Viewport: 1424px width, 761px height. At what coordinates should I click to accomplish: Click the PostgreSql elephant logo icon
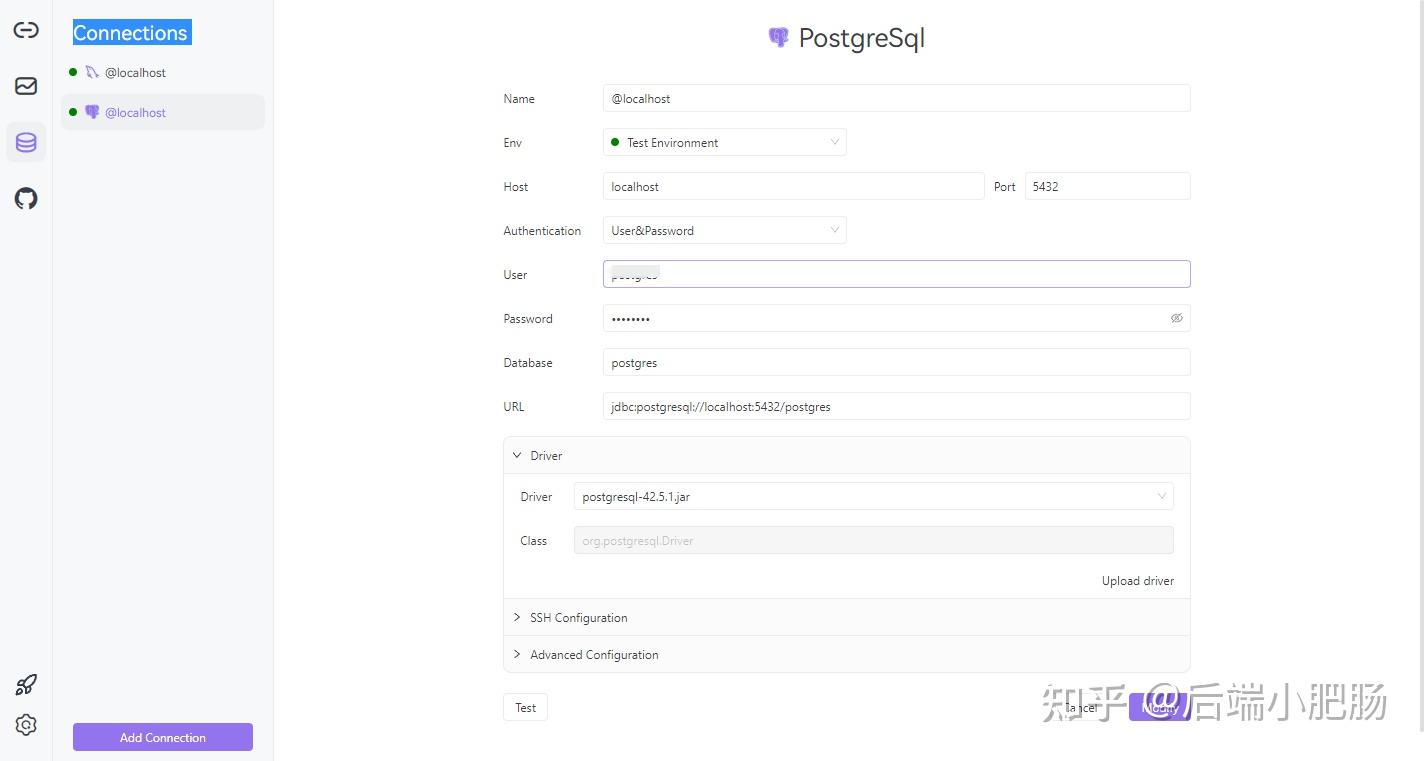(779, 37)
